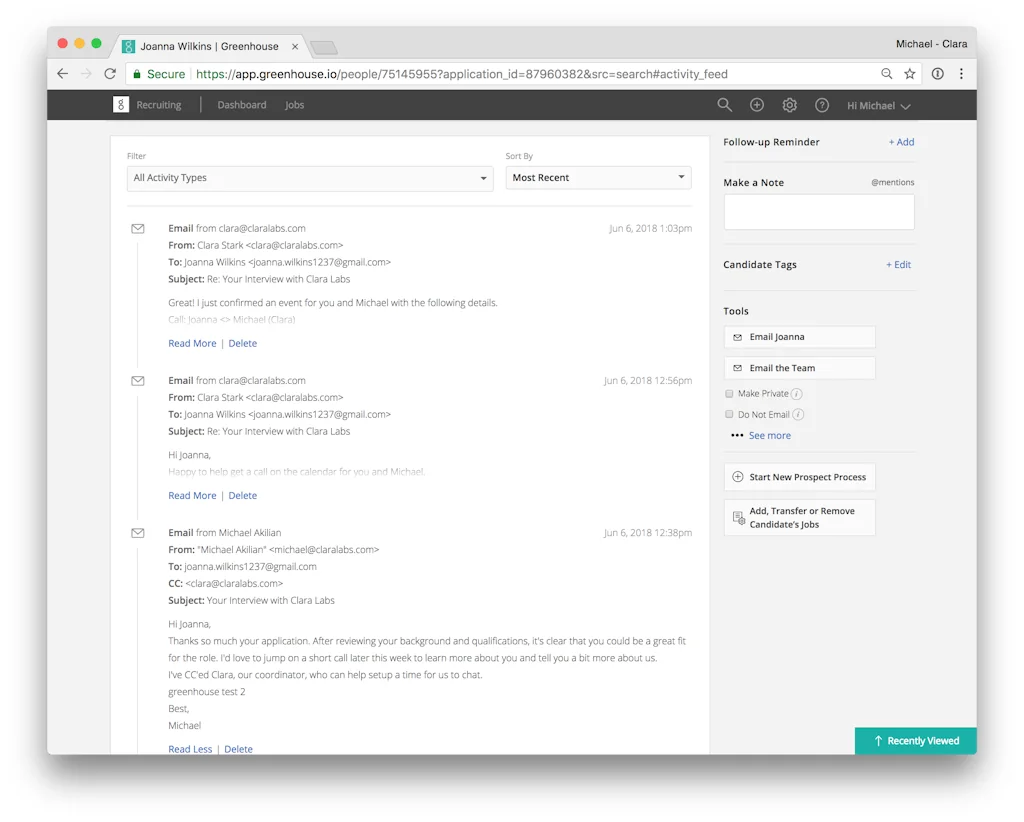Open the Most Recent sort dropdown
This screenshot has height=822, width=1024.
pyautogui.click(x=598, y=178)
